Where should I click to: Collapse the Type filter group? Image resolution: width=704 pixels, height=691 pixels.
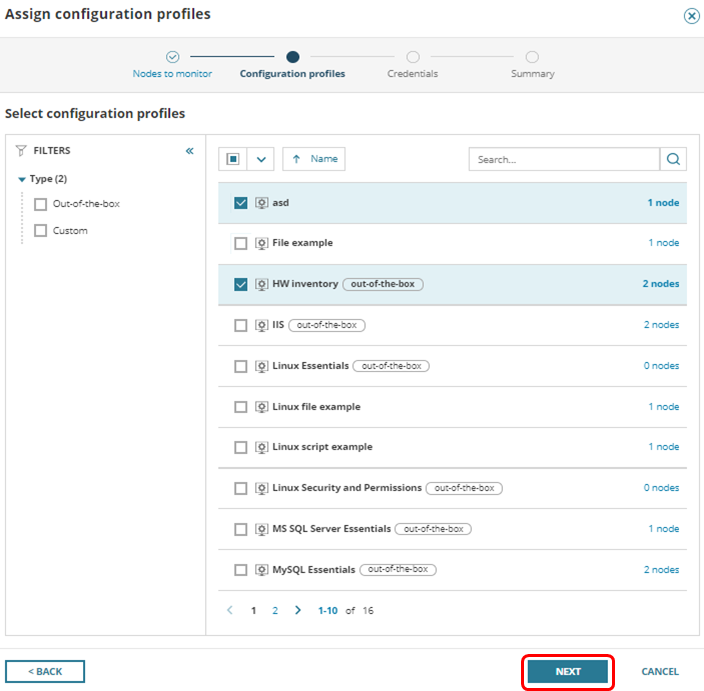pyautogui.click(x=23, y=179)
